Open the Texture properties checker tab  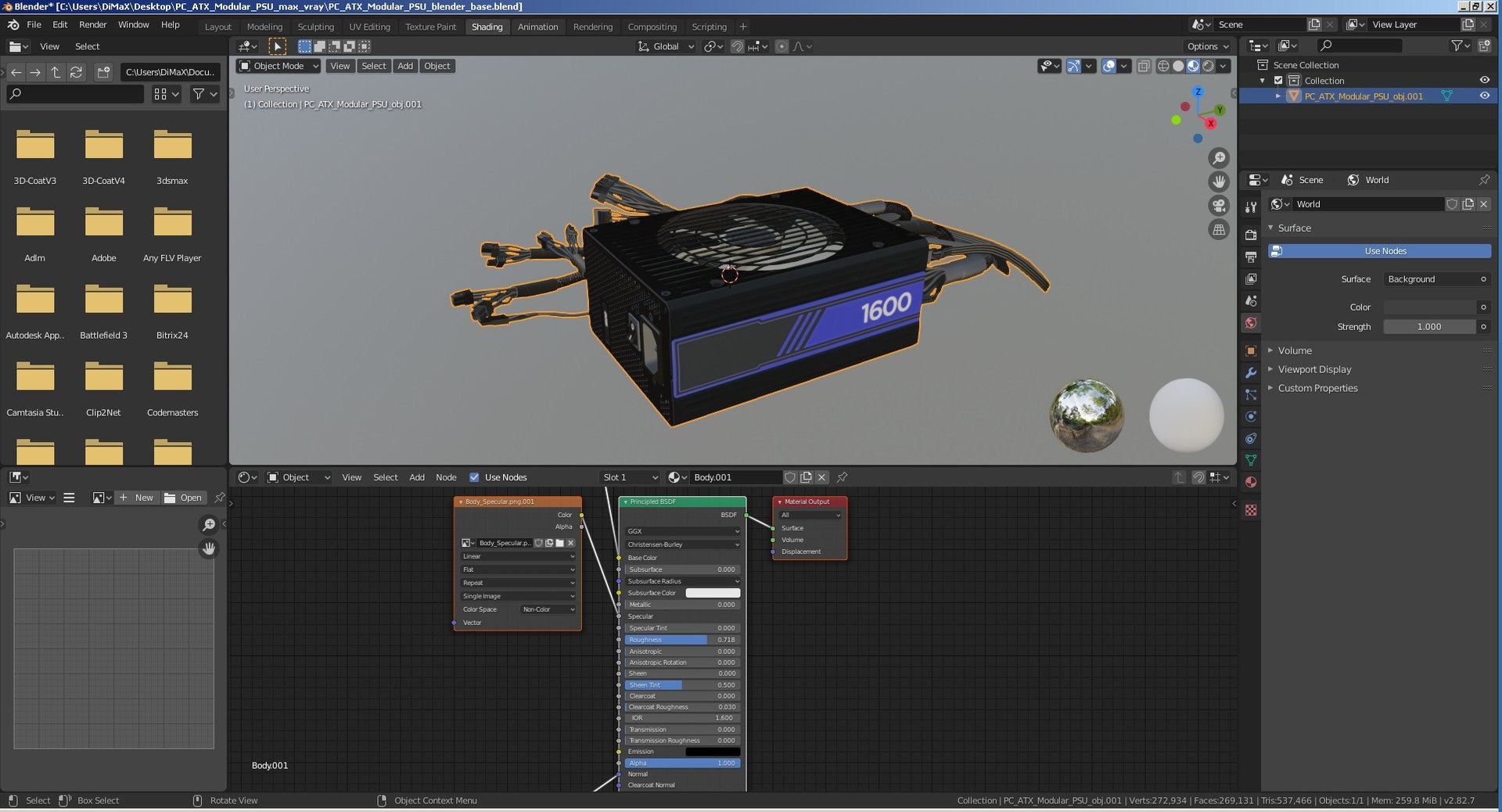pyautogui.click(x=1251, y=510)
